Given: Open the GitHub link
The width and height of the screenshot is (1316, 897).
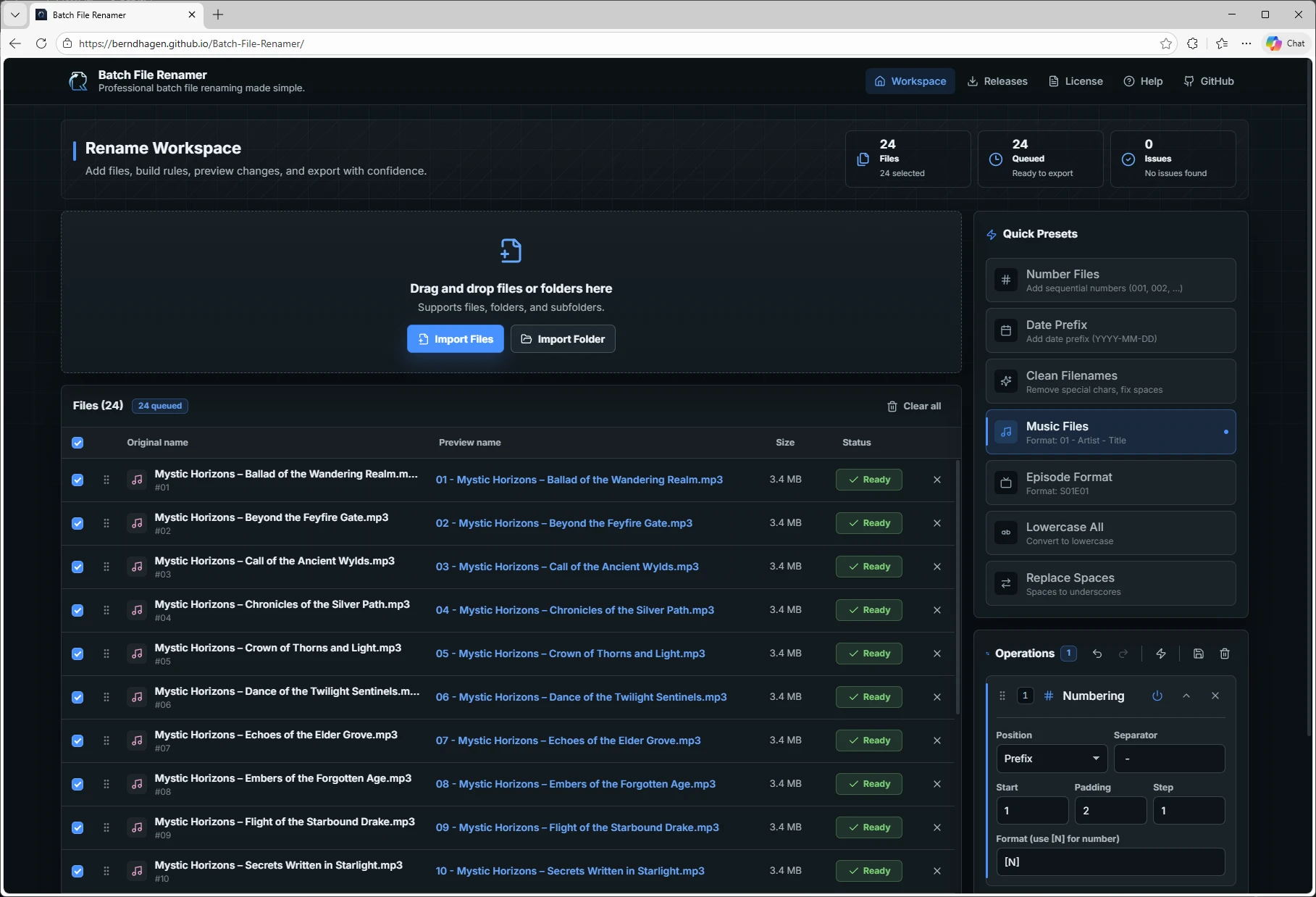Looking at the screenshot, I should (x=1209, y=81).
